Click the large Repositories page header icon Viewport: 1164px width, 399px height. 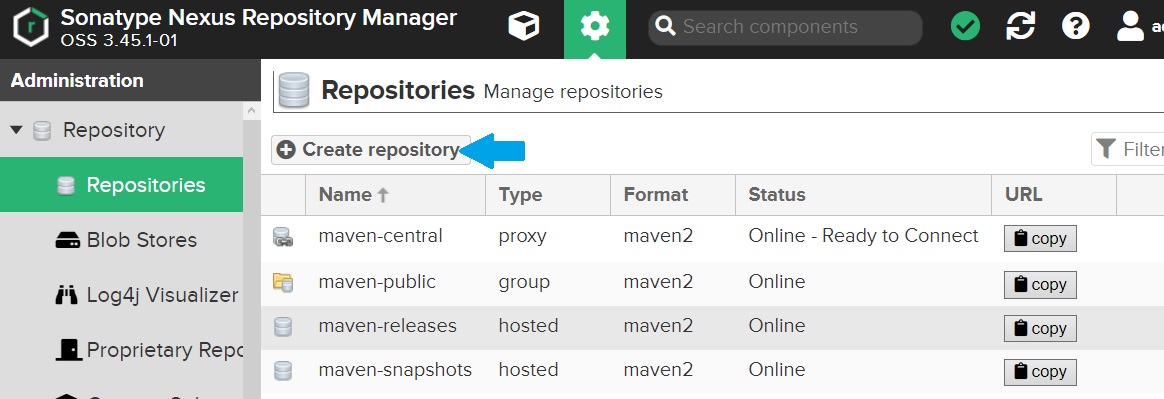click(x=294, y=91)
